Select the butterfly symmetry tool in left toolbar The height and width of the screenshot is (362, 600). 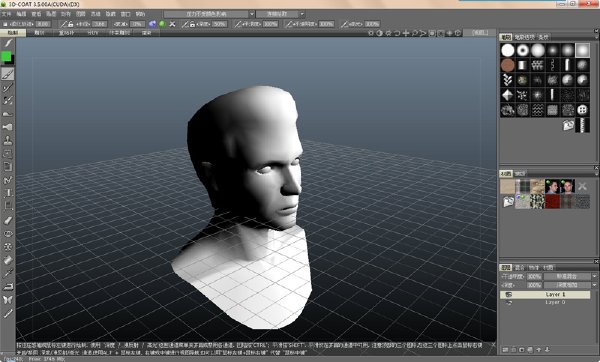(x=8, y=300)
